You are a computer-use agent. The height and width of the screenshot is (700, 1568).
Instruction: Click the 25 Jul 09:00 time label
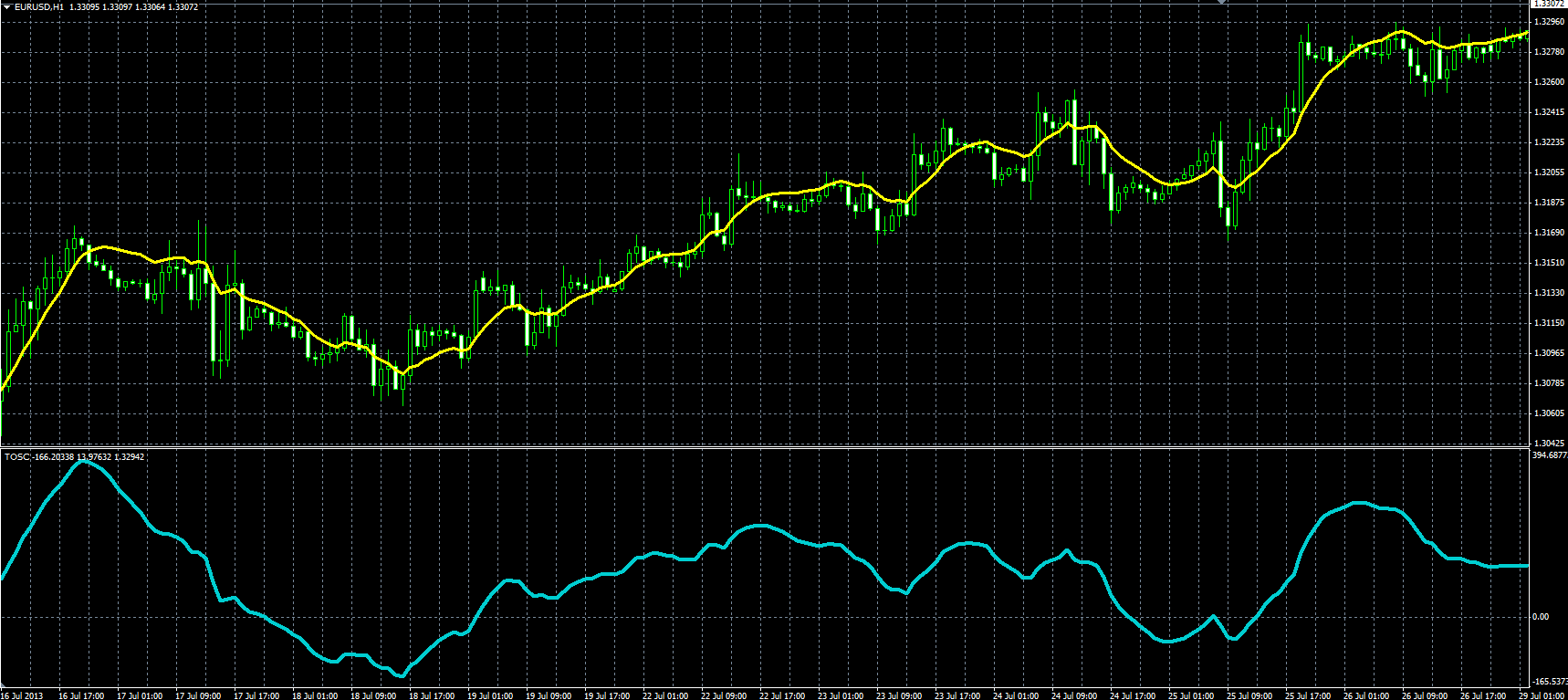tap(1249, 695)
